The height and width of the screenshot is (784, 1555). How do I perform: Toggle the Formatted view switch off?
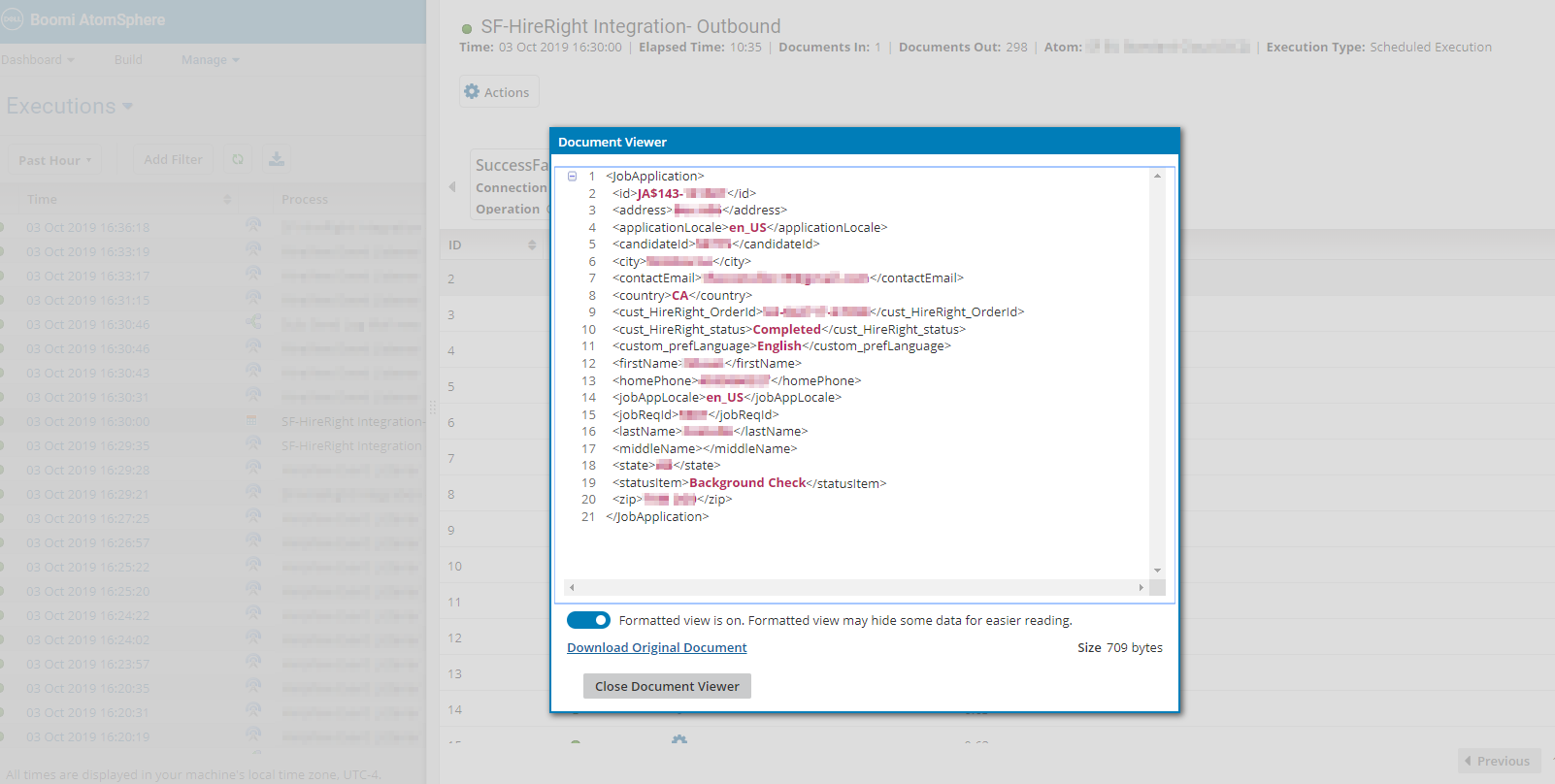(588, 620)
